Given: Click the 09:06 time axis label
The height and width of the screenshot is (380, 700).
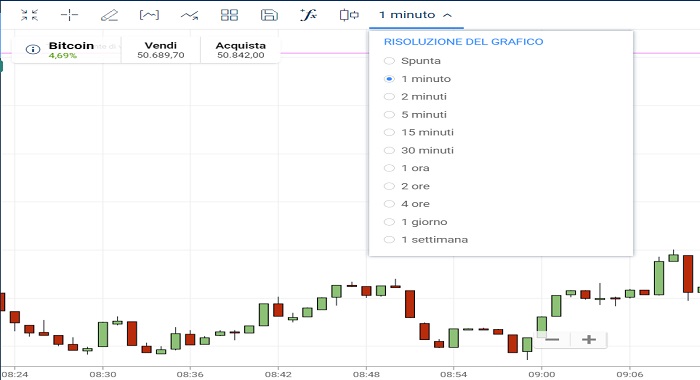Looking at the screenshot, I should click(x=629, y=374).
